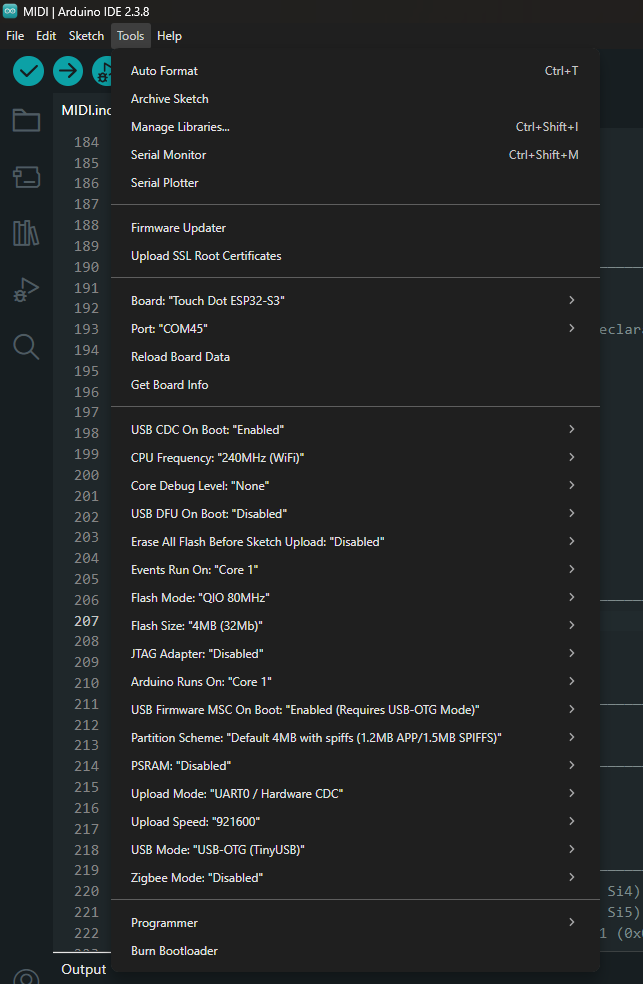Expand JTAG Adapter submenu
This screenshot has width=643, height=984.
coord(355,654)
